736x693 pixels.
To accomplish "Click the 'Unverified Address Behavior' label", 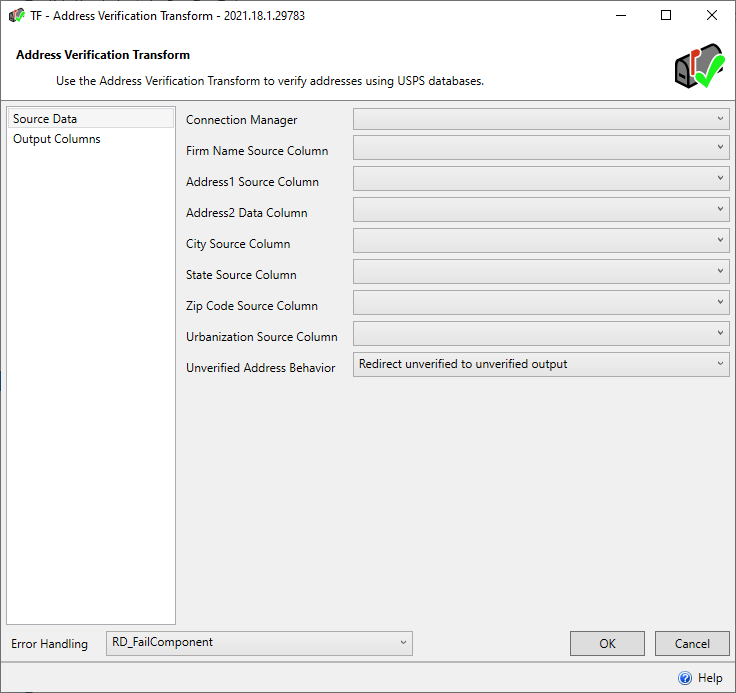I will 261,368.
